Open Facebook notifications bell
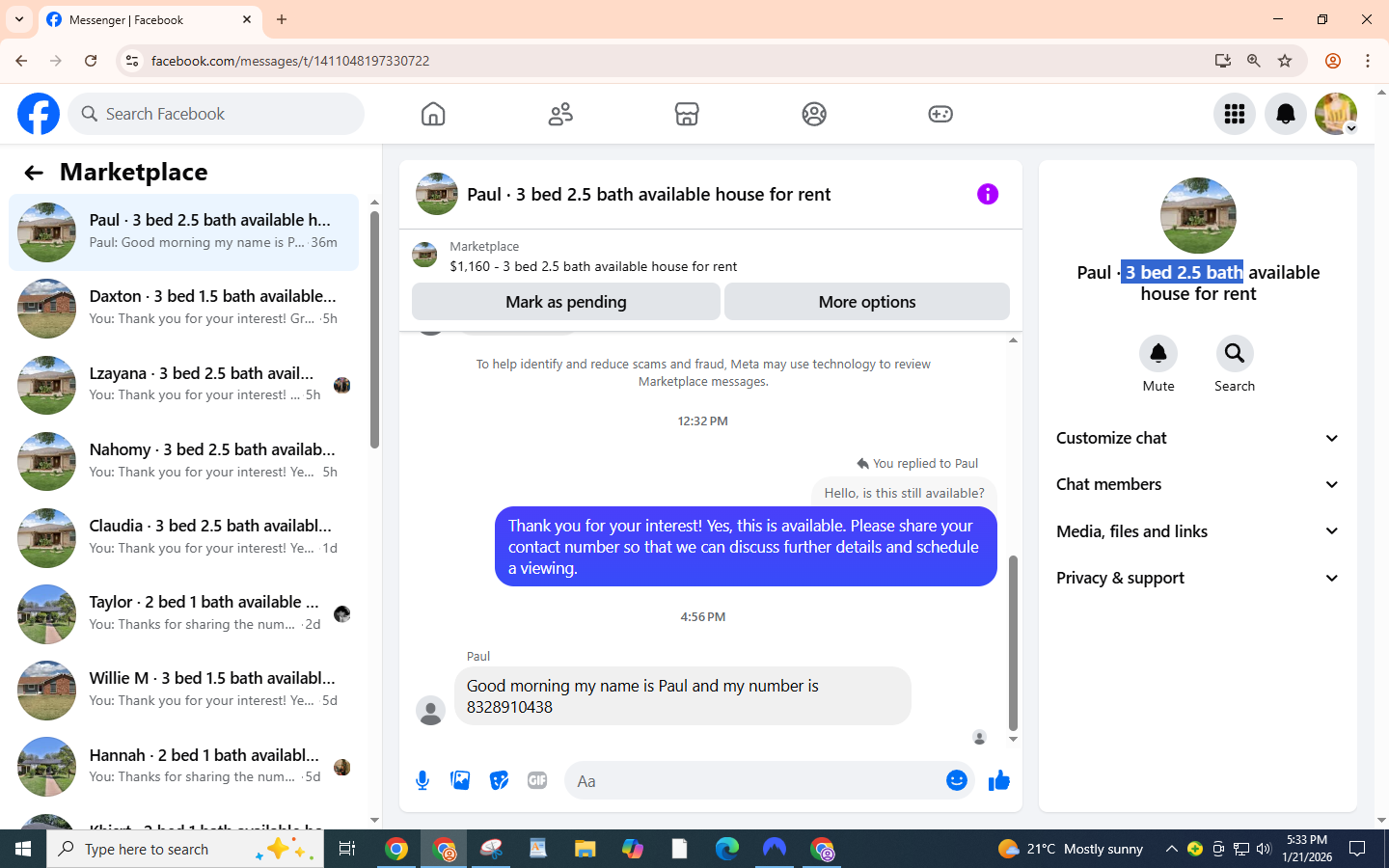1389x868 pixels. (x=1286, y=114)
